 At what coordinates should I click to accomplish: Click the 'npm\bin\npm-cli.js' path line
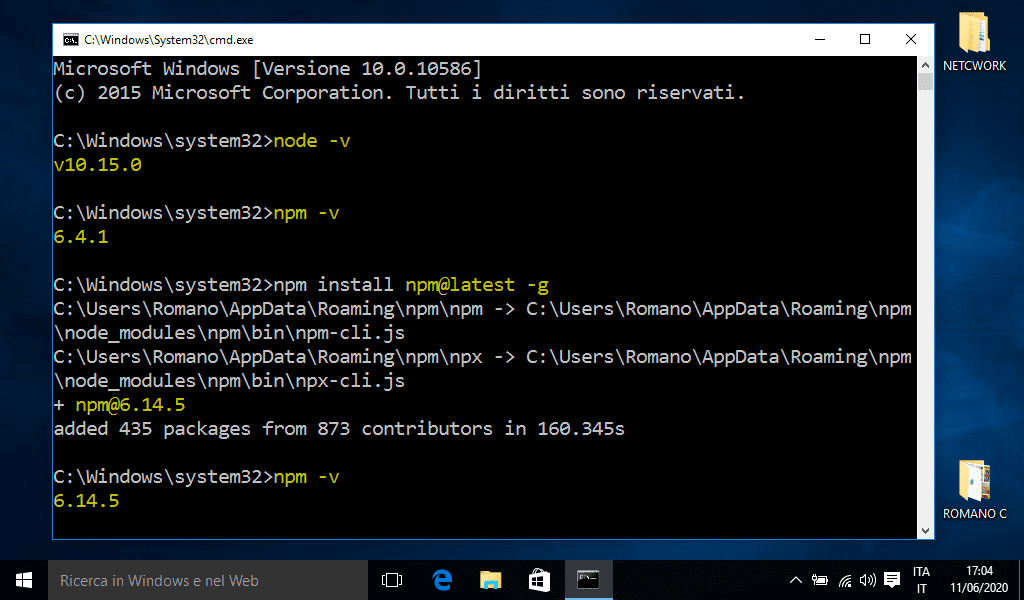(229, 333)
